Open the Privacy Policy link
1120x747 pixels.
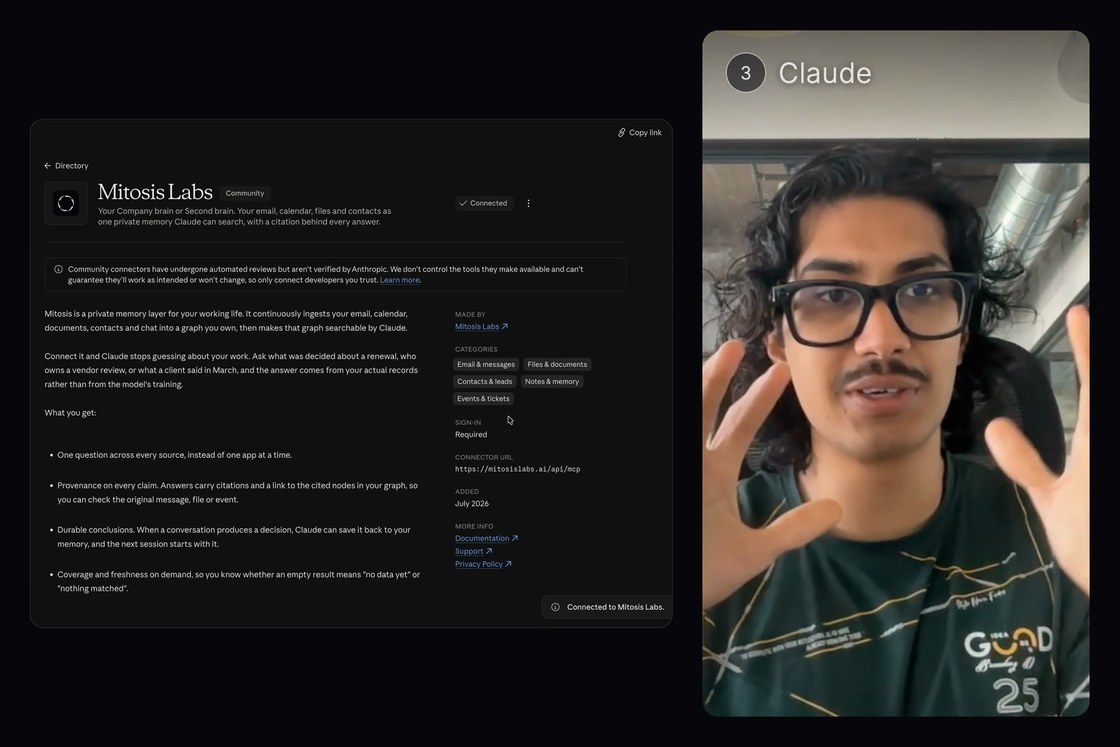pos(484,564)
